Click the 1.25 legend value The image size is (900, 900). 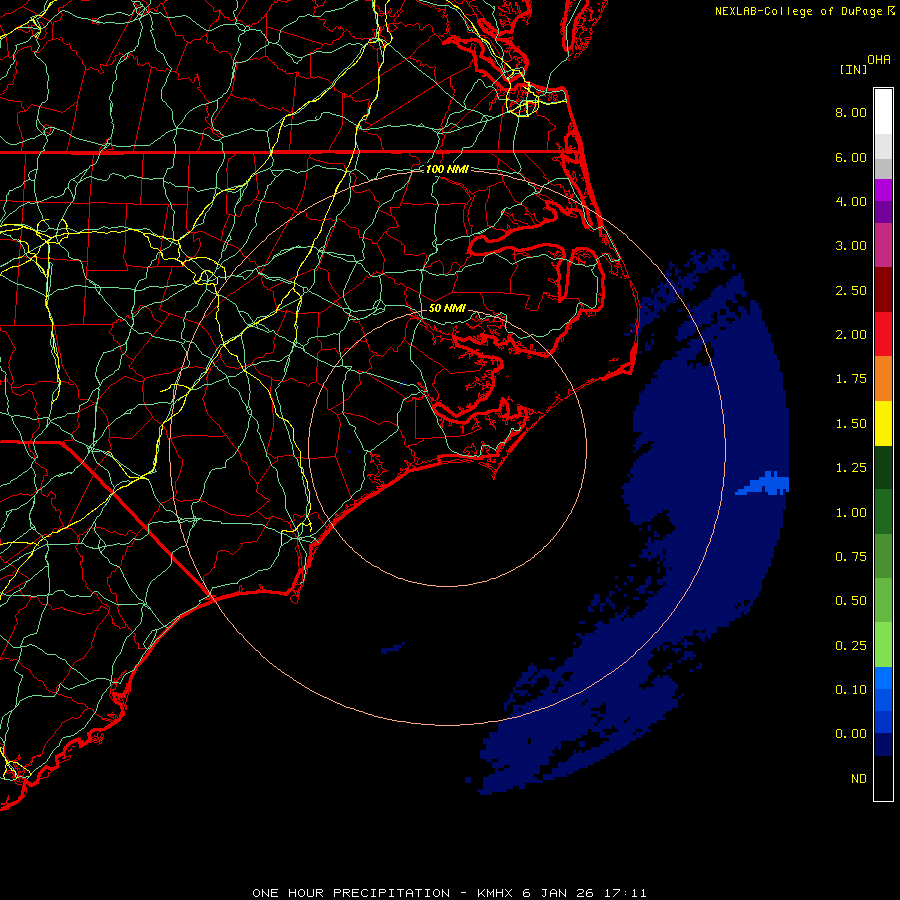(851, 468)
